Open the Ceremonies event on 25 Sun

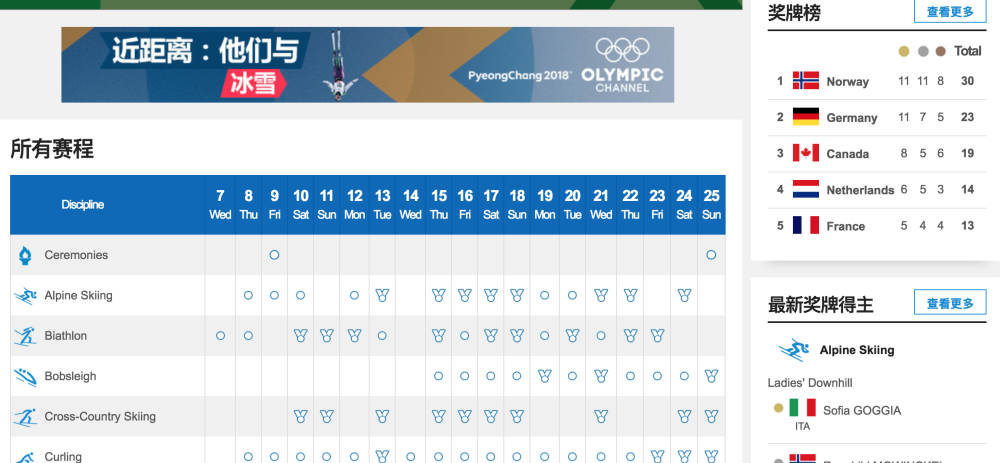[x=711, y=255]
